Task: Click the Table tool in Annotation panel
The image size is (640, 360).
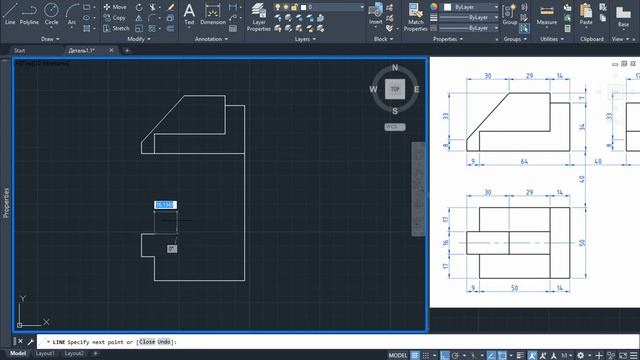Action: pos(233,28)
